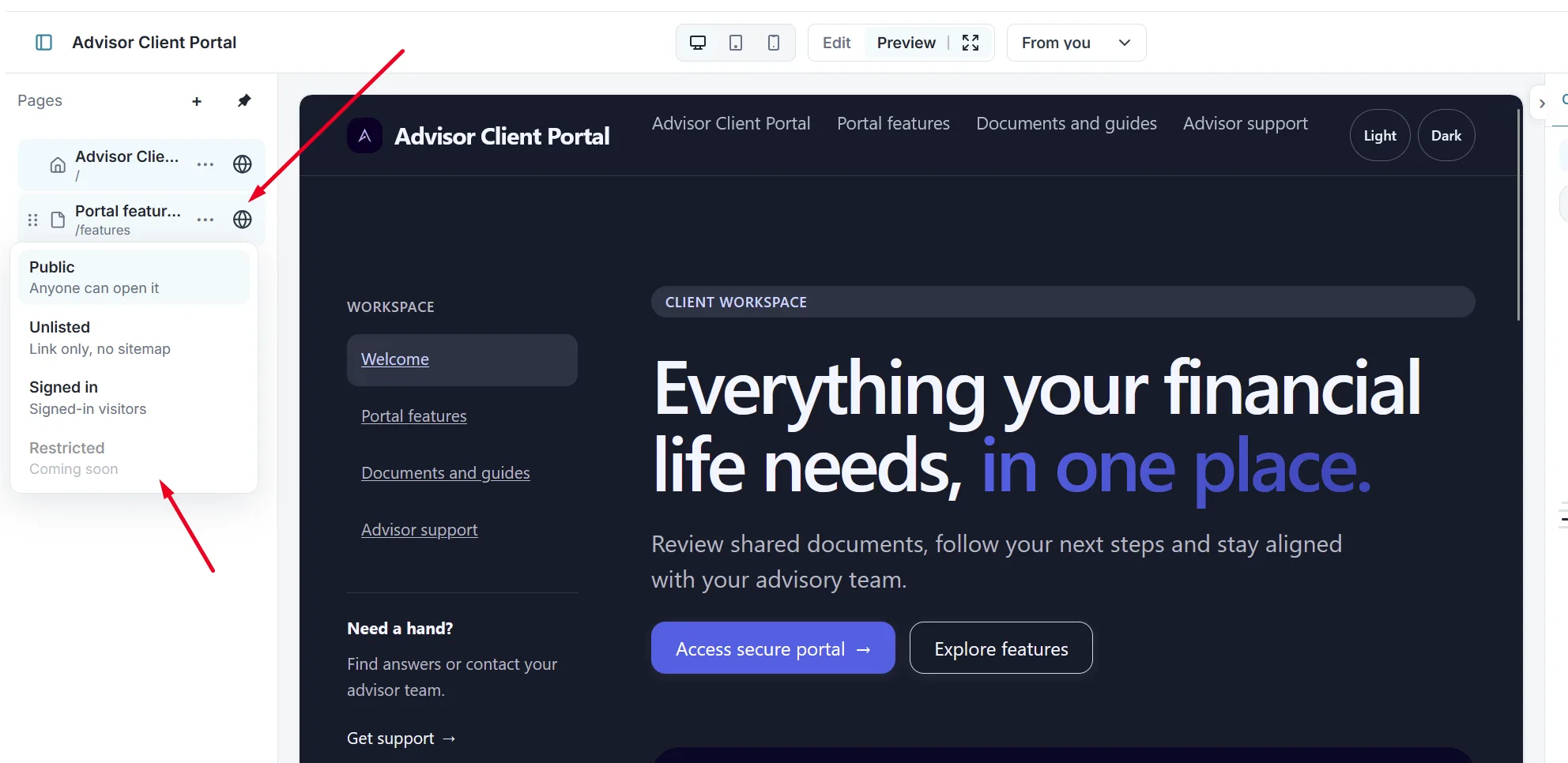The height and width of the screenshot is (763, 1568).
Task: Switch to Edit mode
Action: pyautogui.click(x=836, y=43)
